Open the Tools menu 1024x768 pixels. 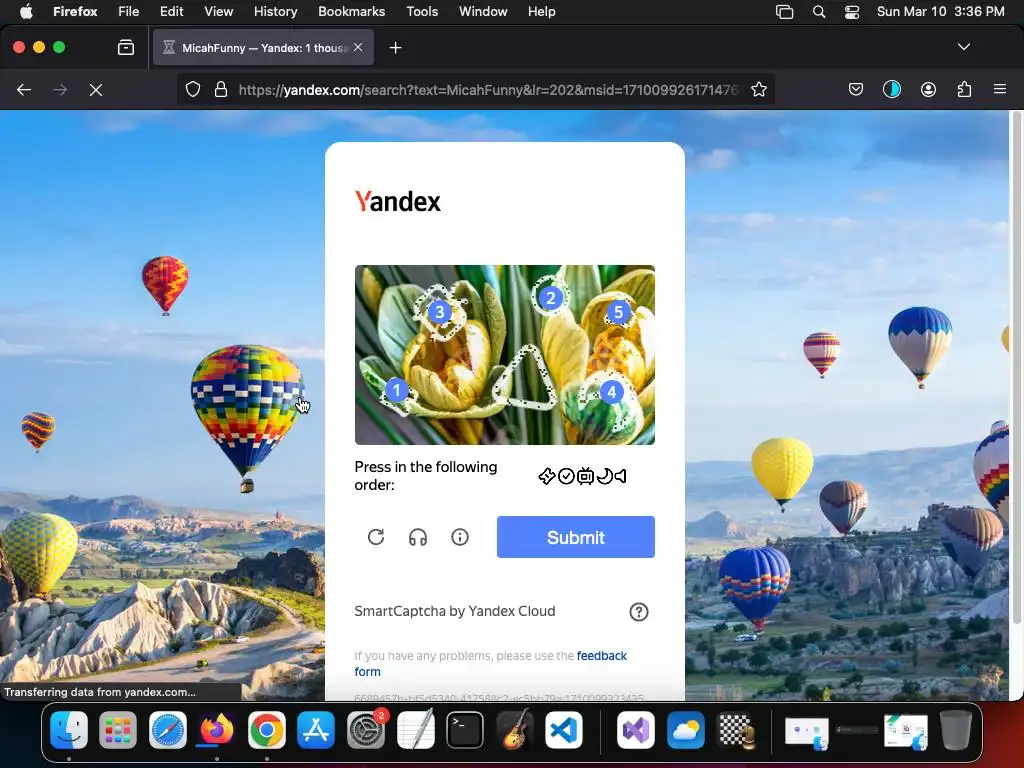tap(422, 11)
